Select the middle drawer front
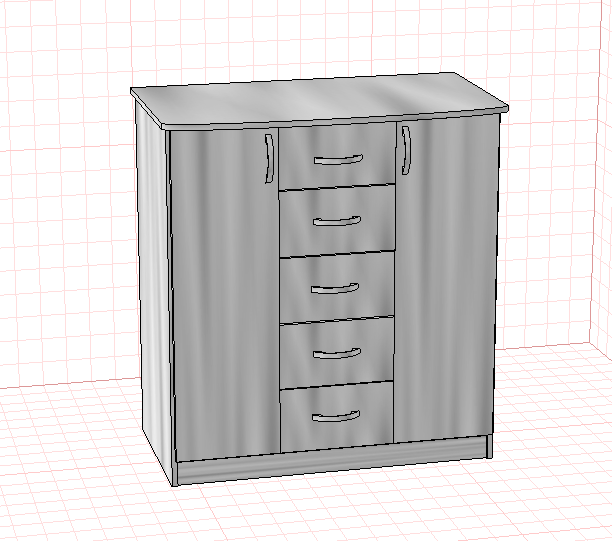This screenshot has height=541, width=612. [x=336, y=287]
